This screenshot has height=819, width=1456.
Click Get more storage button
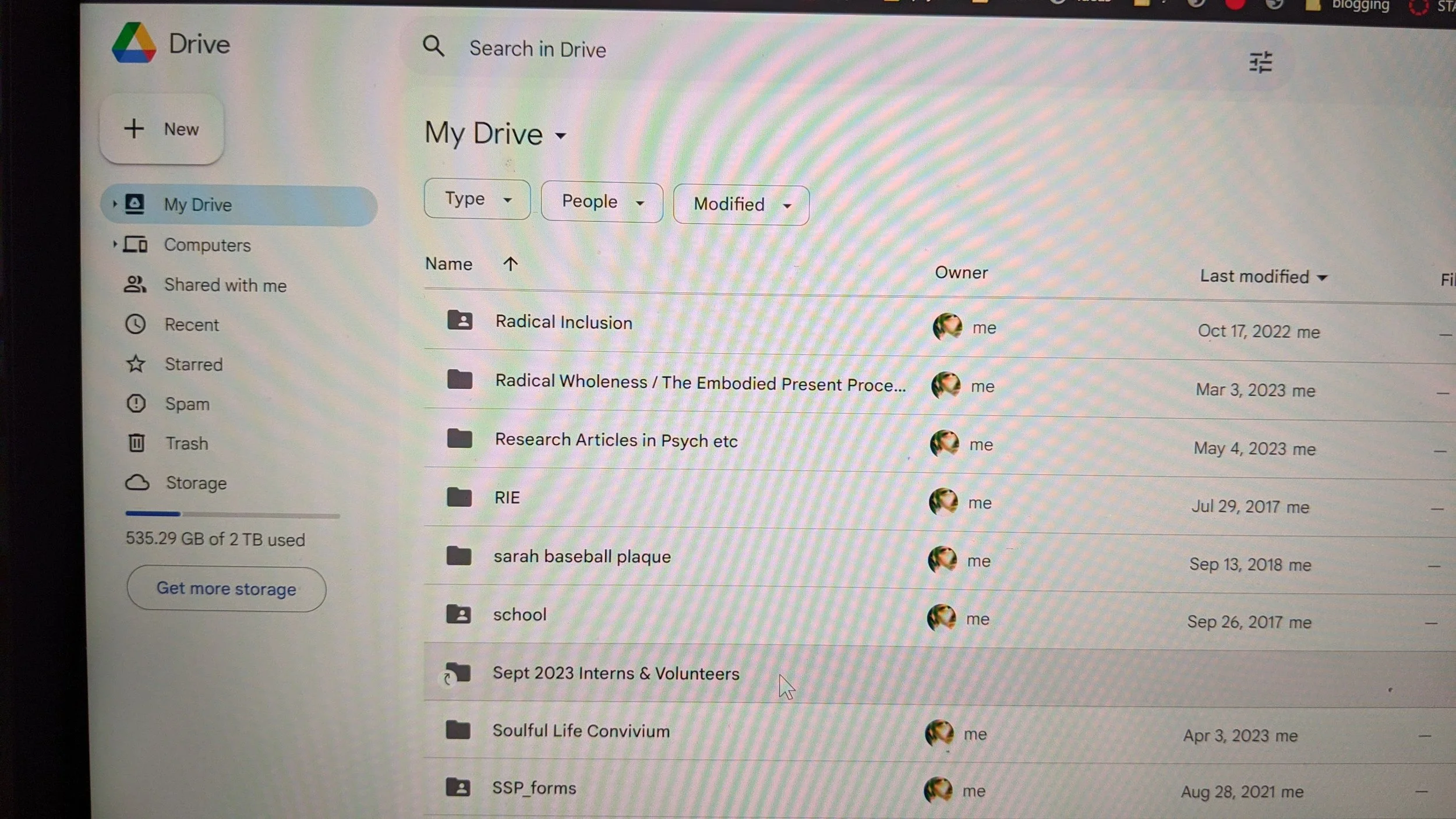click(226, 589)
